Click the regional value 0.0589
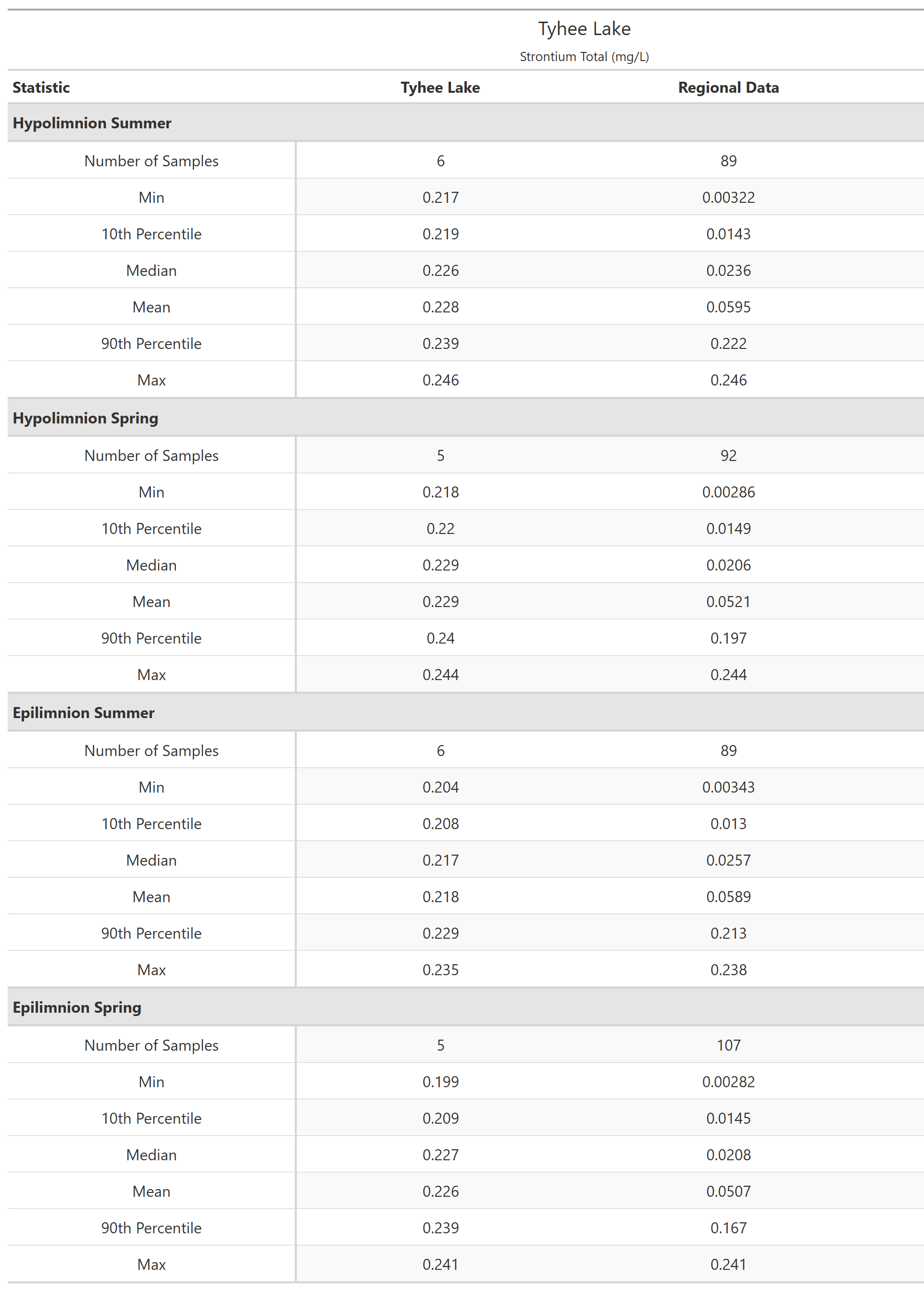Screen dimensions: 924x1291 coord(728,897)
